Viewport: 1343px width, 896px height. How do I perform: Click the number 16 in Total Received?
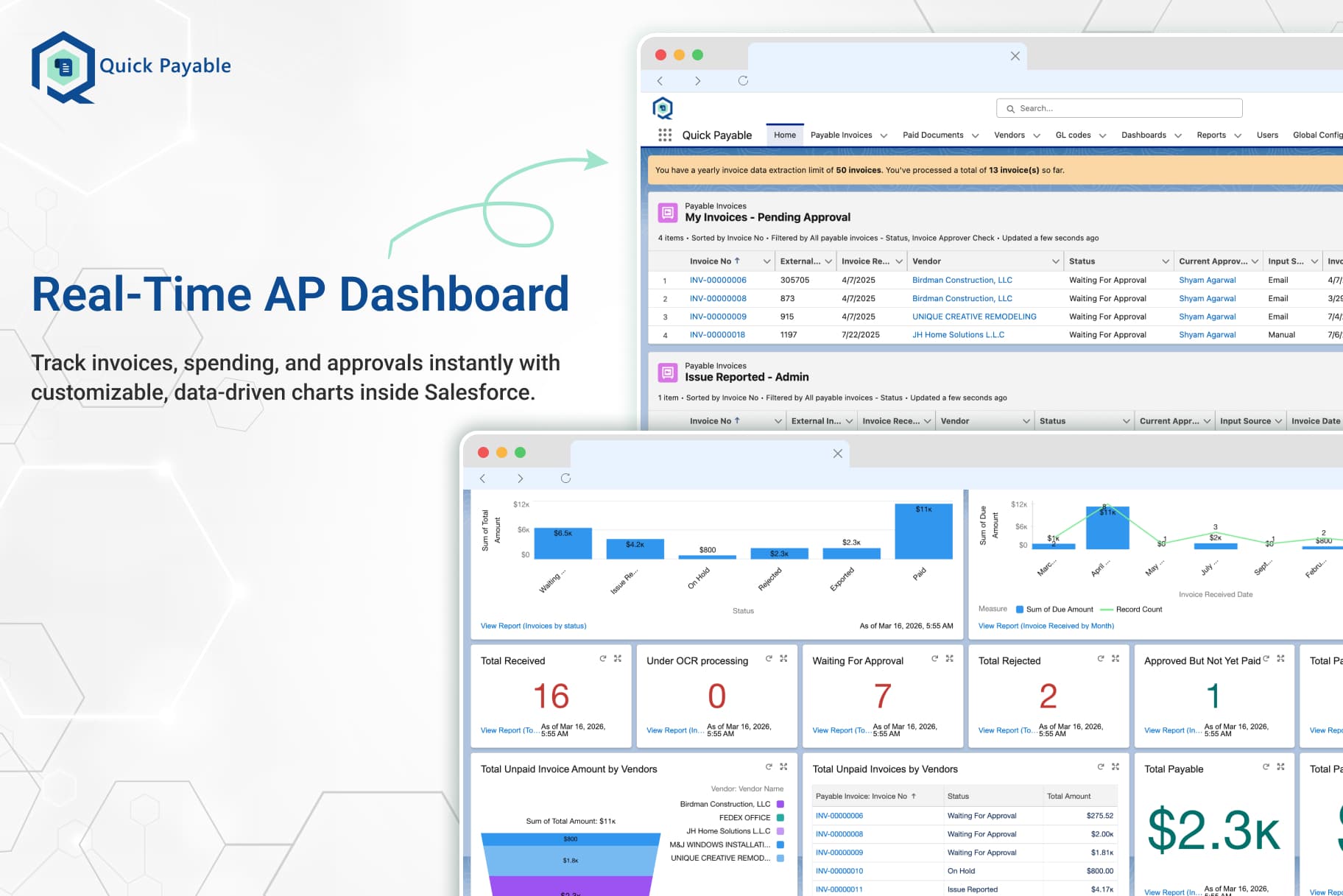pyautogui.click(x=551, y=696)
